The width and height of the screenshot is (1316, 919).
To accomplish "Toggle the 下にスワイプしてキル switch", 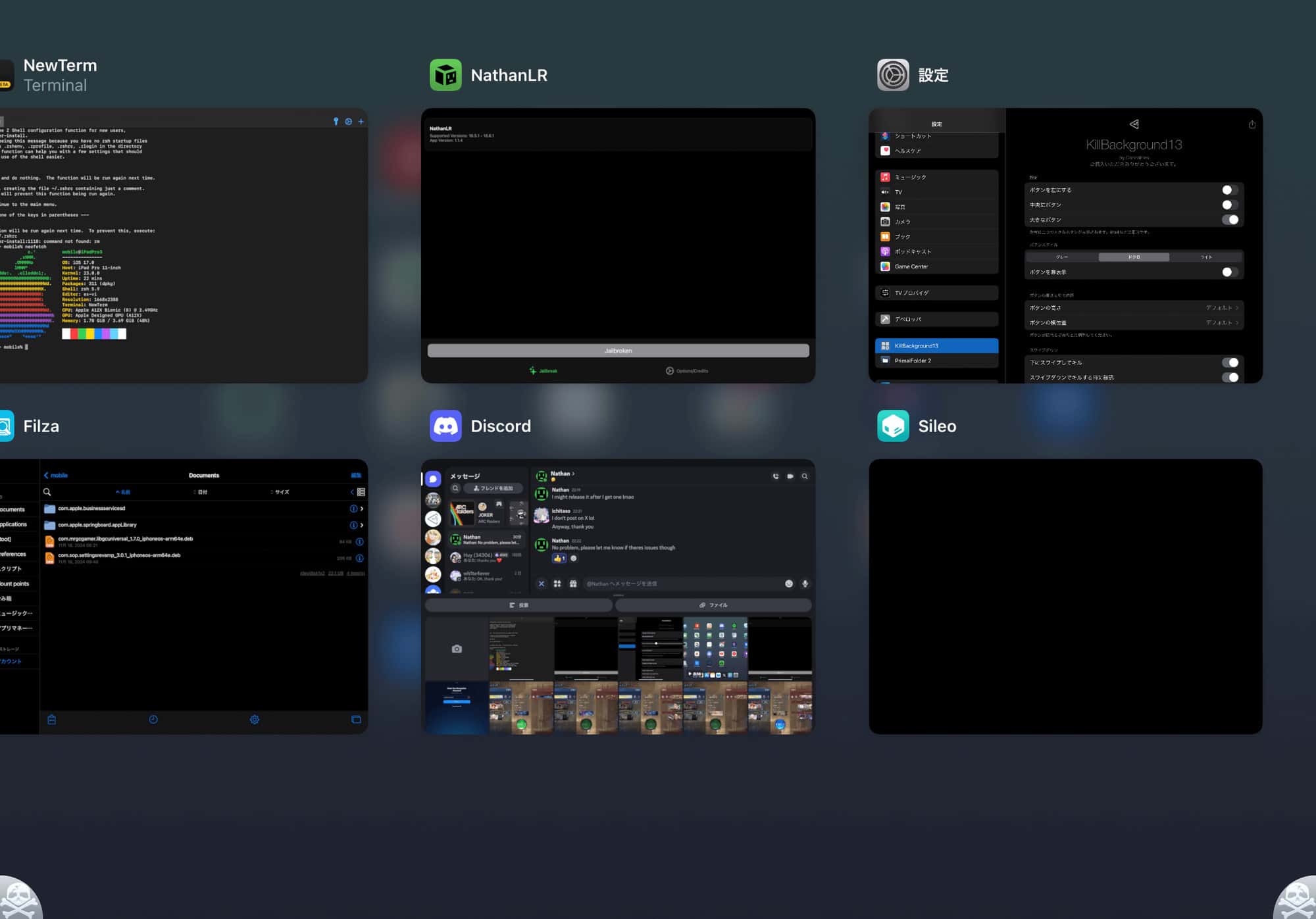I will 1230,362.
